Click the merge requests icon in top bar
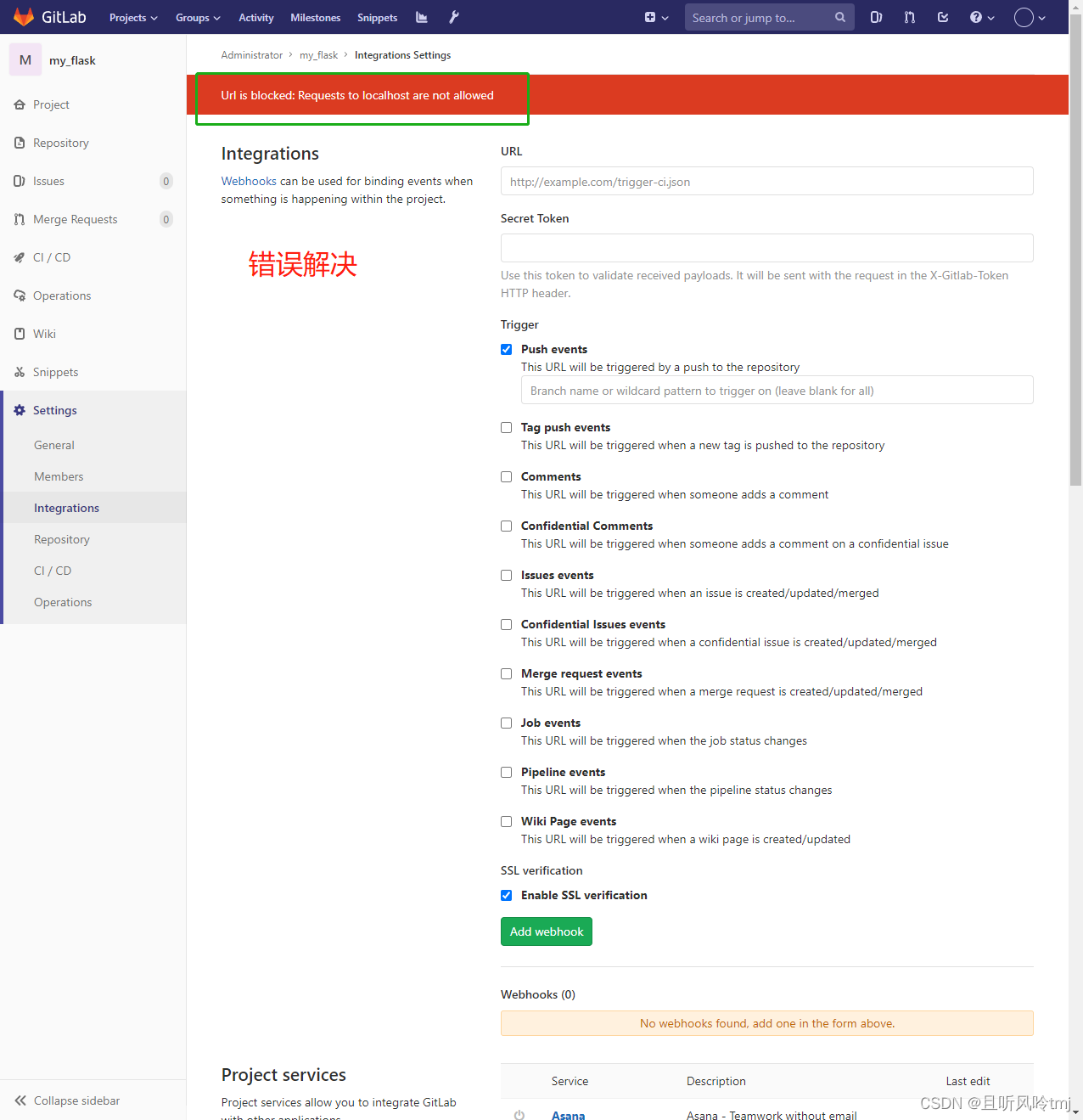The image size is (1083, 1120). tap(909, 17)
